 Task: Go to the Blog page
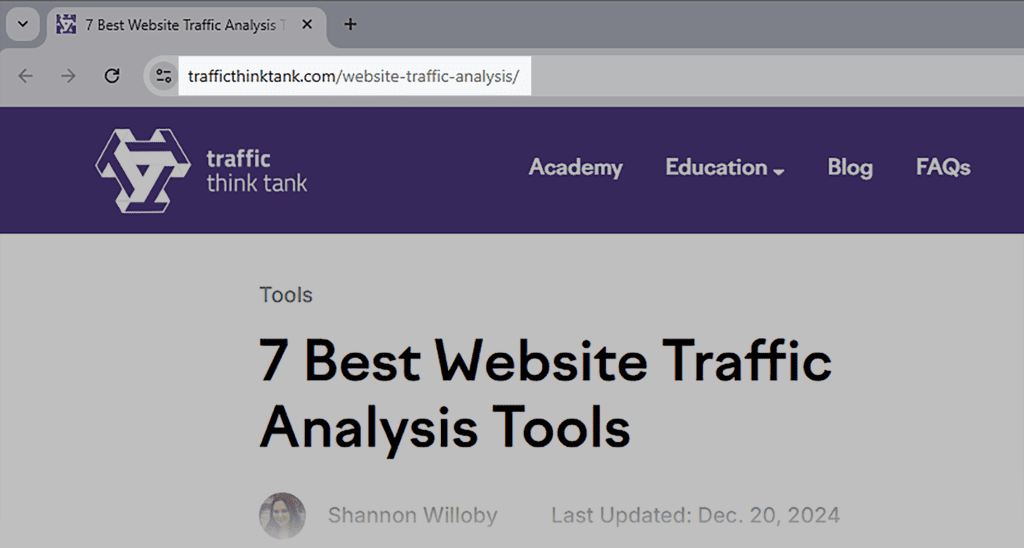(x=850, y=168)
